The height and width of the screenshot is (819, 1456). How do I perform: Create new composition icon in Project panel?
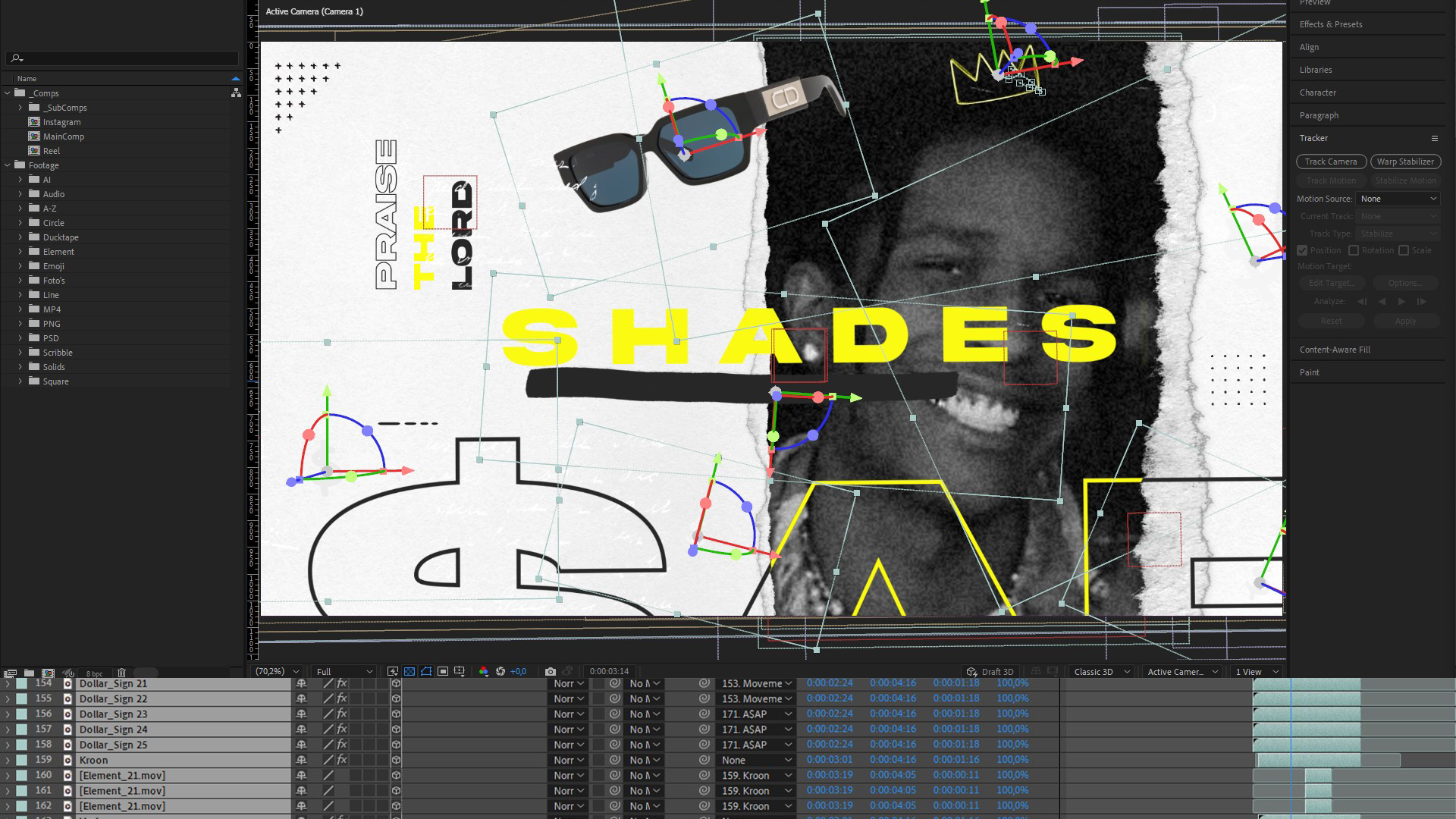48,673
